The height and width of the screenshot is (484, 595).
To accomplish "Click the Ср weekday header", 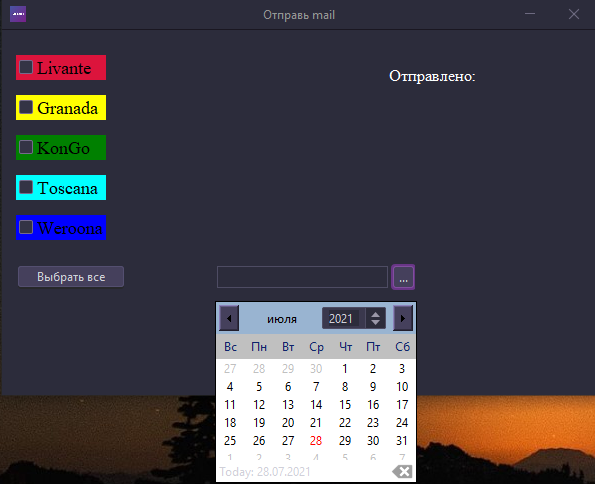I will pyautogui.click(x=316, y=347).
